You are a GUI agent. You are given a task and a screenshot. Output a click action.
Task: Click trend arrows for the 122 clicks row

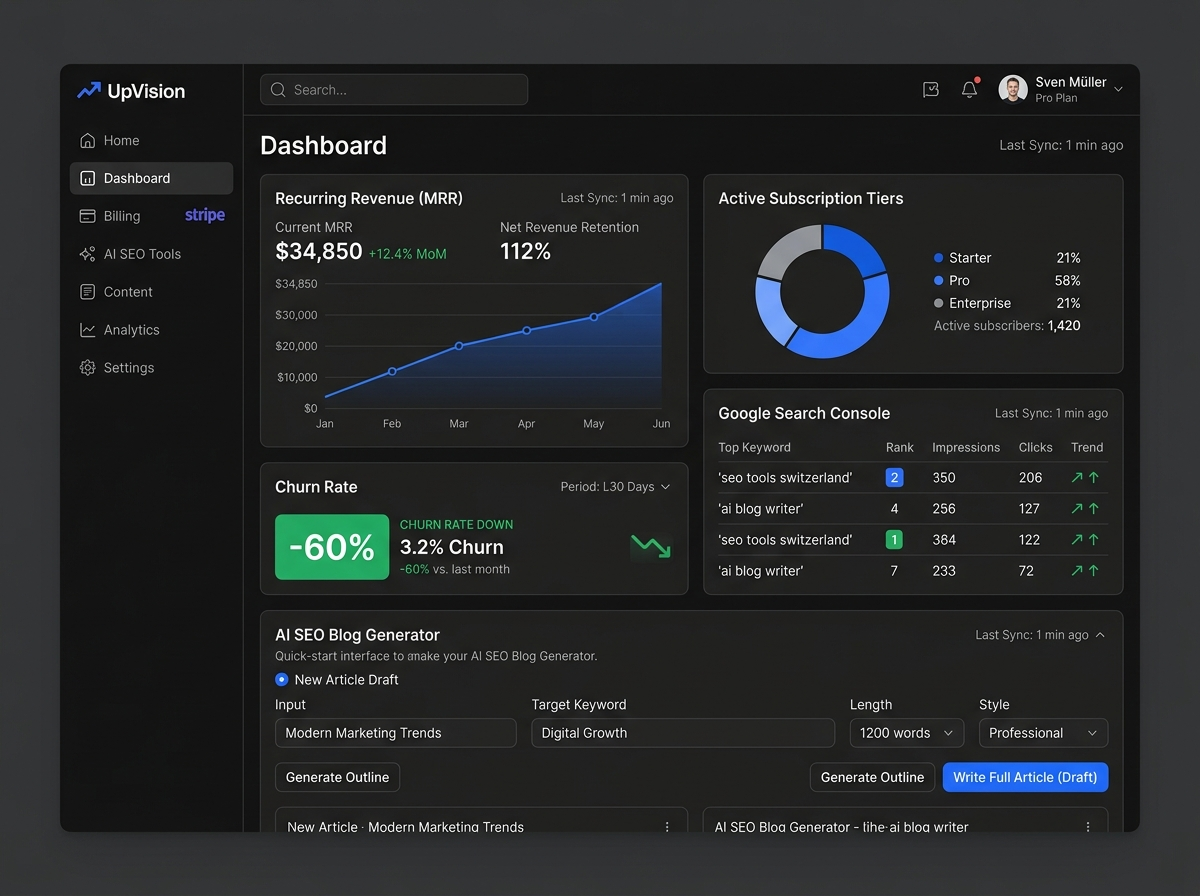pos(1085,540)
